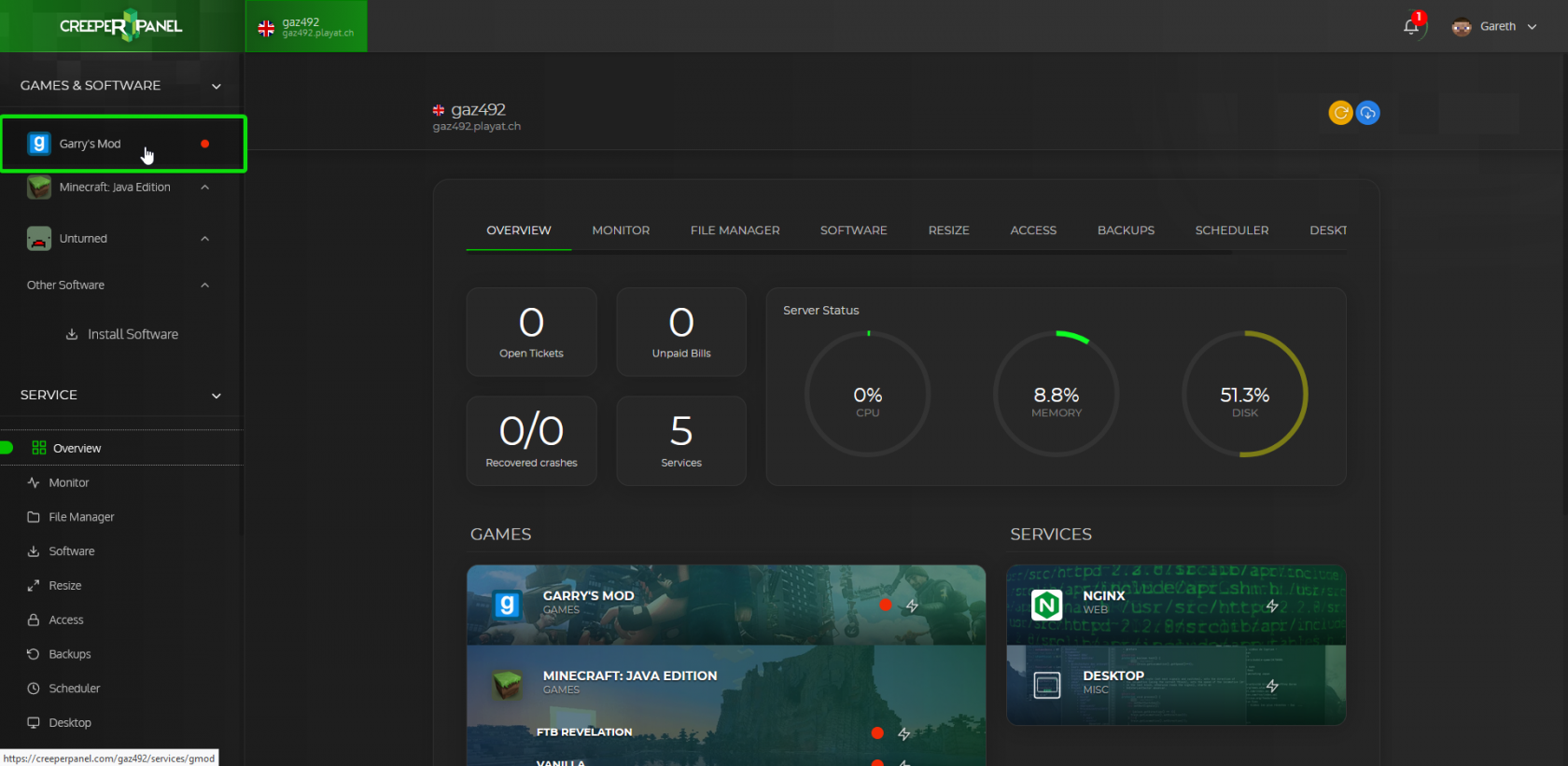Open the Desktop tab at tab bar end
1568x766 pixels.
click(x=1328, y=230)
